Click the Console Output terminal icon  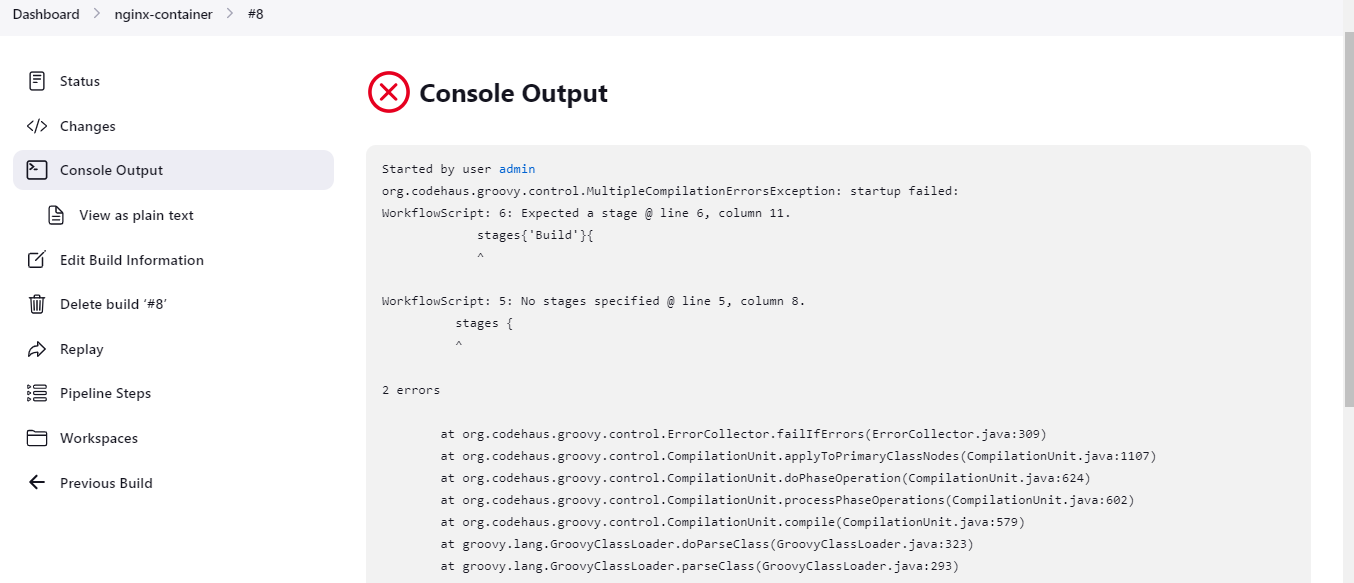click(37, 170)
